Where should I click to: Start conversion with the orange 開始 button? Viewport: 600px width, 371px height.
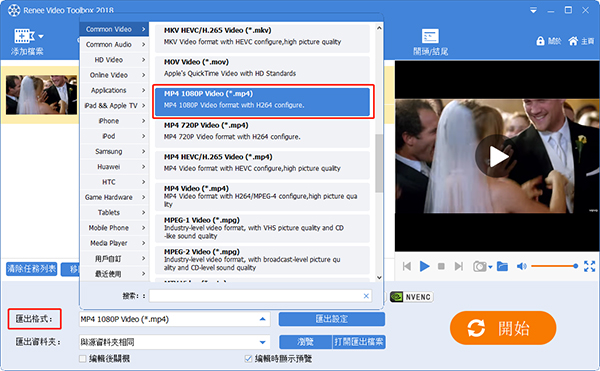503,328
